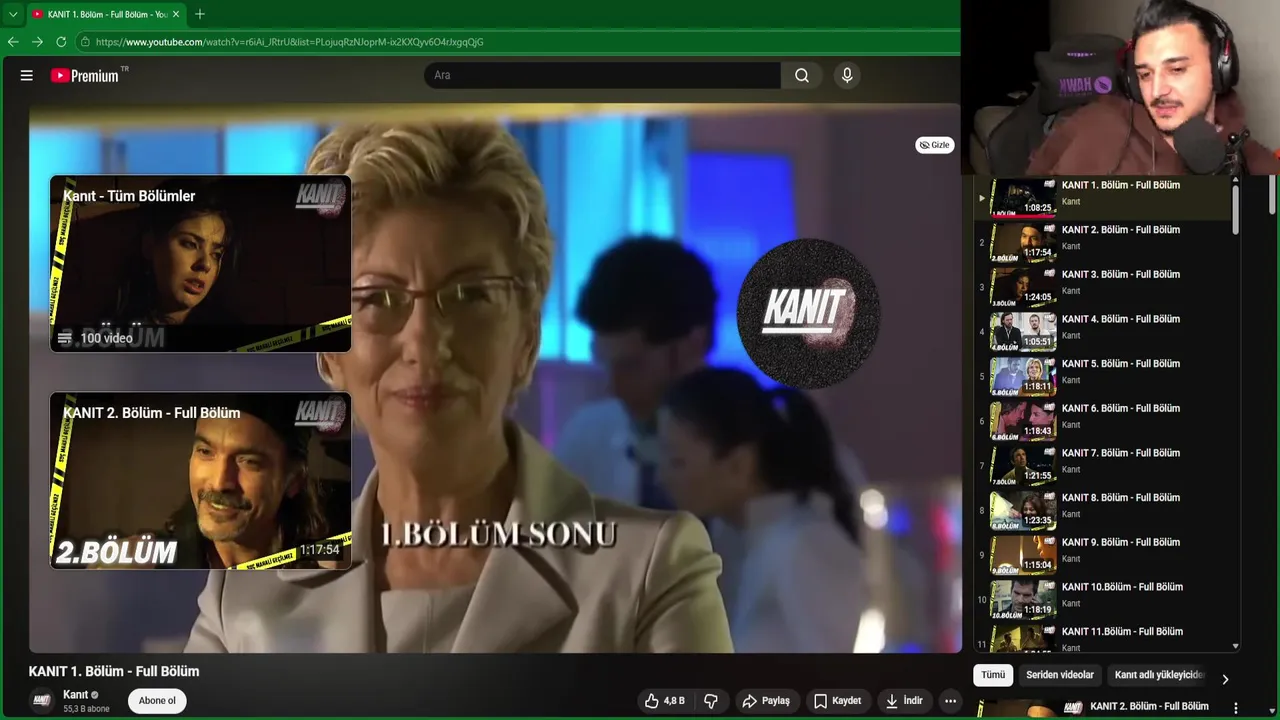Viewport: 1280px width, 720px height.
Task: Select the Kanıt adlı yükleyiciden chip
Action: (1159, 675)
